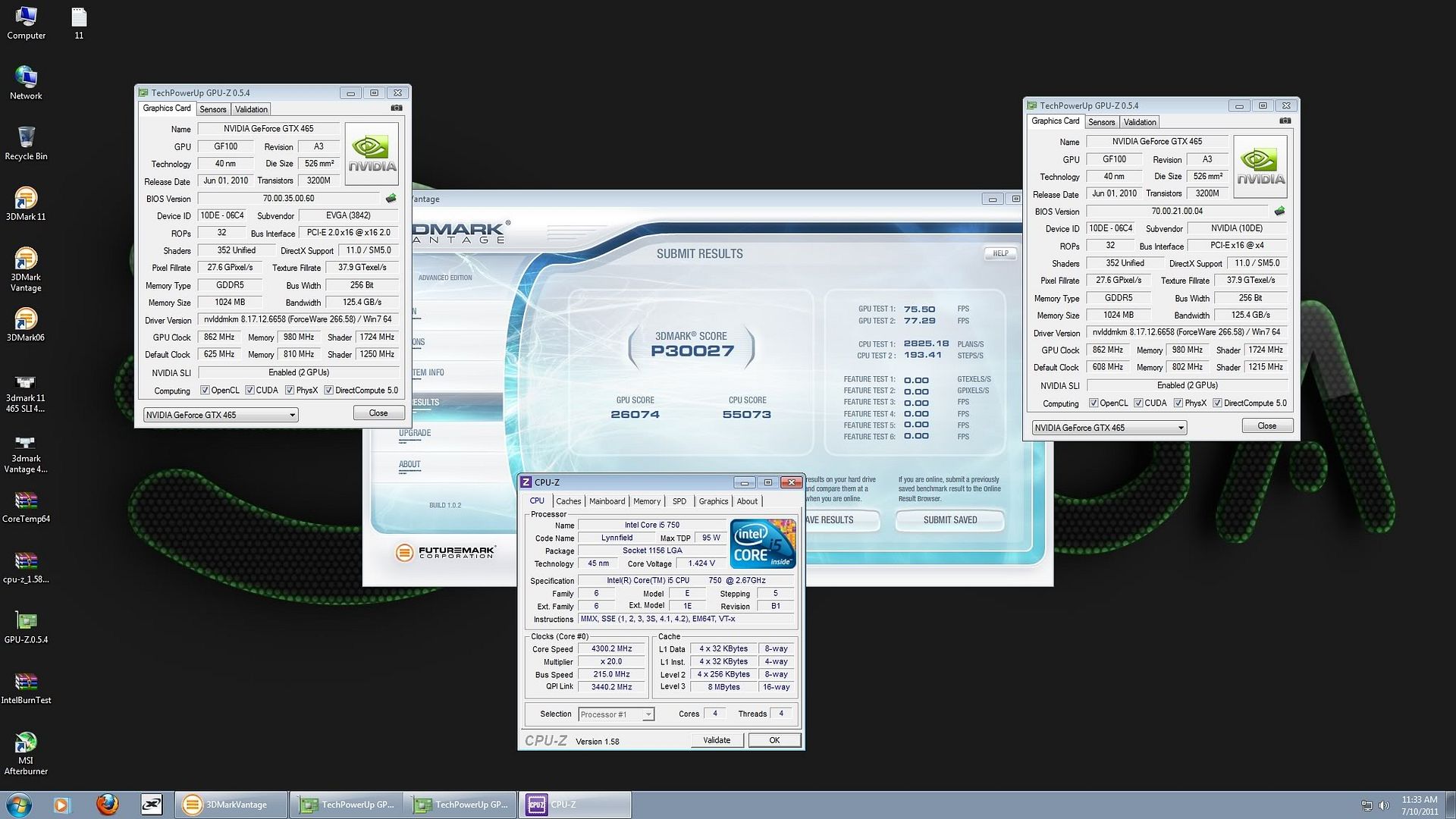Toggle DirectCompute 5.0 checkbox in right GPU-Z
This screenshot has height=819, width=1456.
pos(1217,403)
